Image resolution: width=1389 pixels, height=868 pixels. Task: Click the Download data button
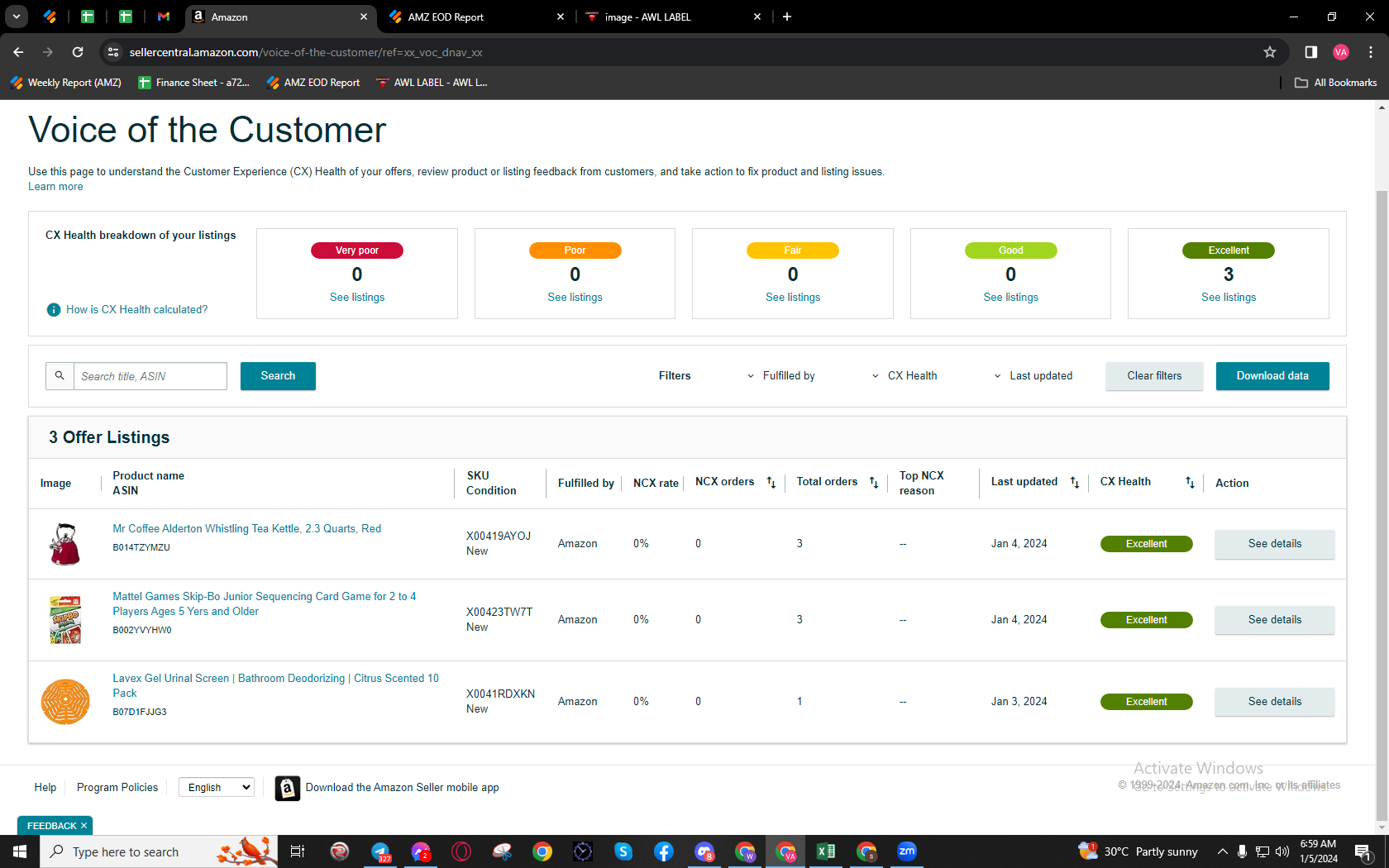click(1272, 376)
